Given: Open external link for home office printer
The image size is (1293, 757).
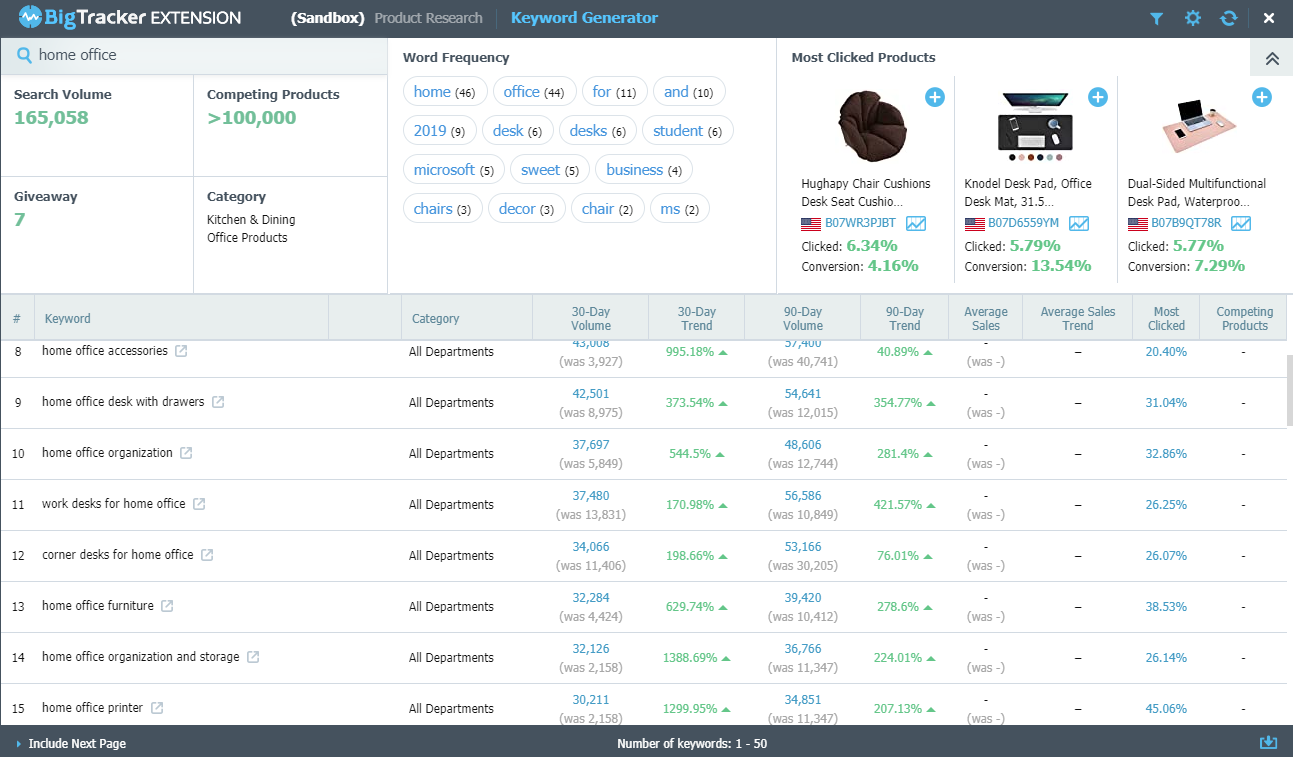Looking at the screenshot, I should point(157,708).
